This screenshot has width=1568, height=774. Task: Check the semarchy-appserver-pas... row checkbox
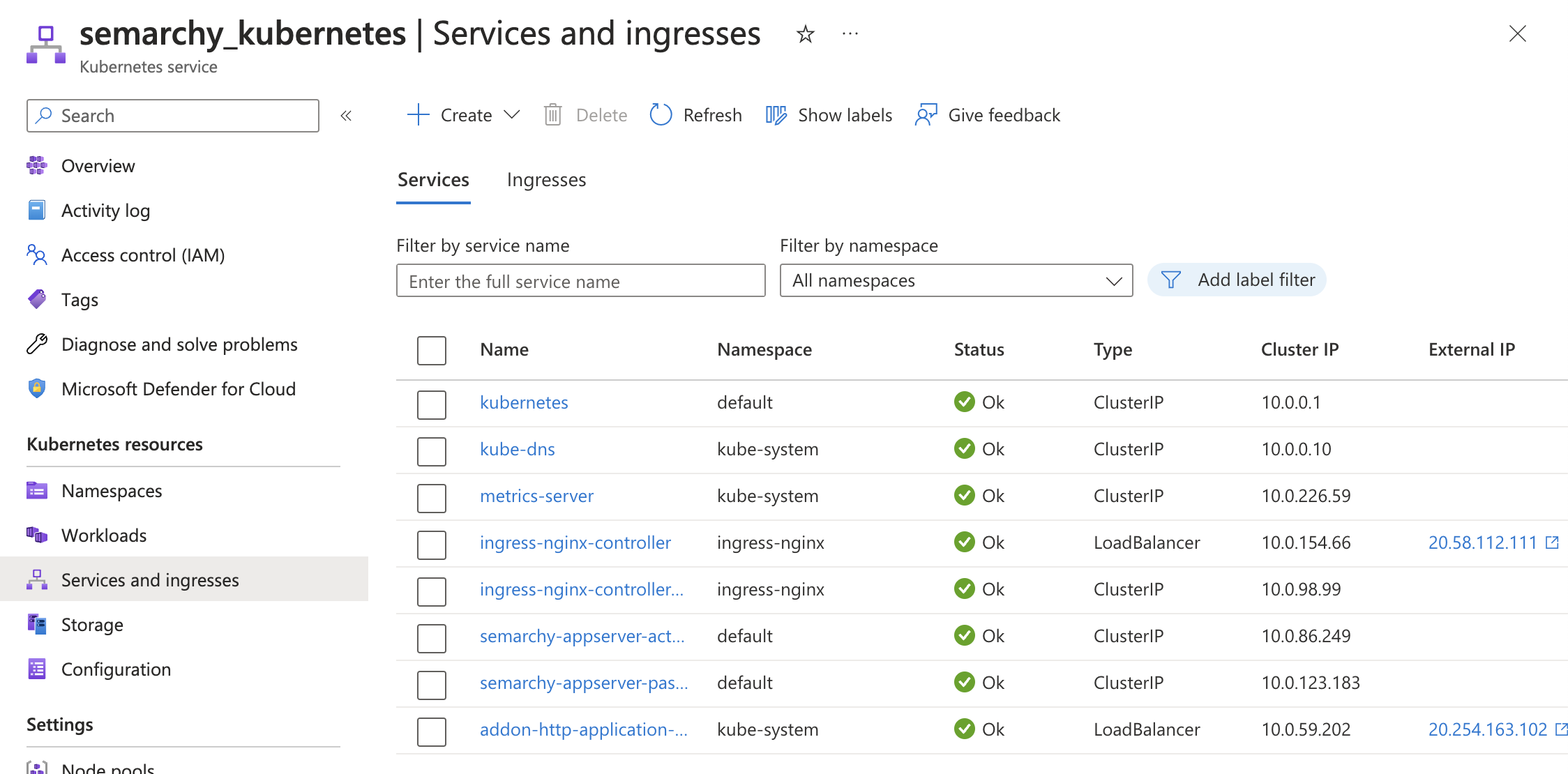point(432,685)
